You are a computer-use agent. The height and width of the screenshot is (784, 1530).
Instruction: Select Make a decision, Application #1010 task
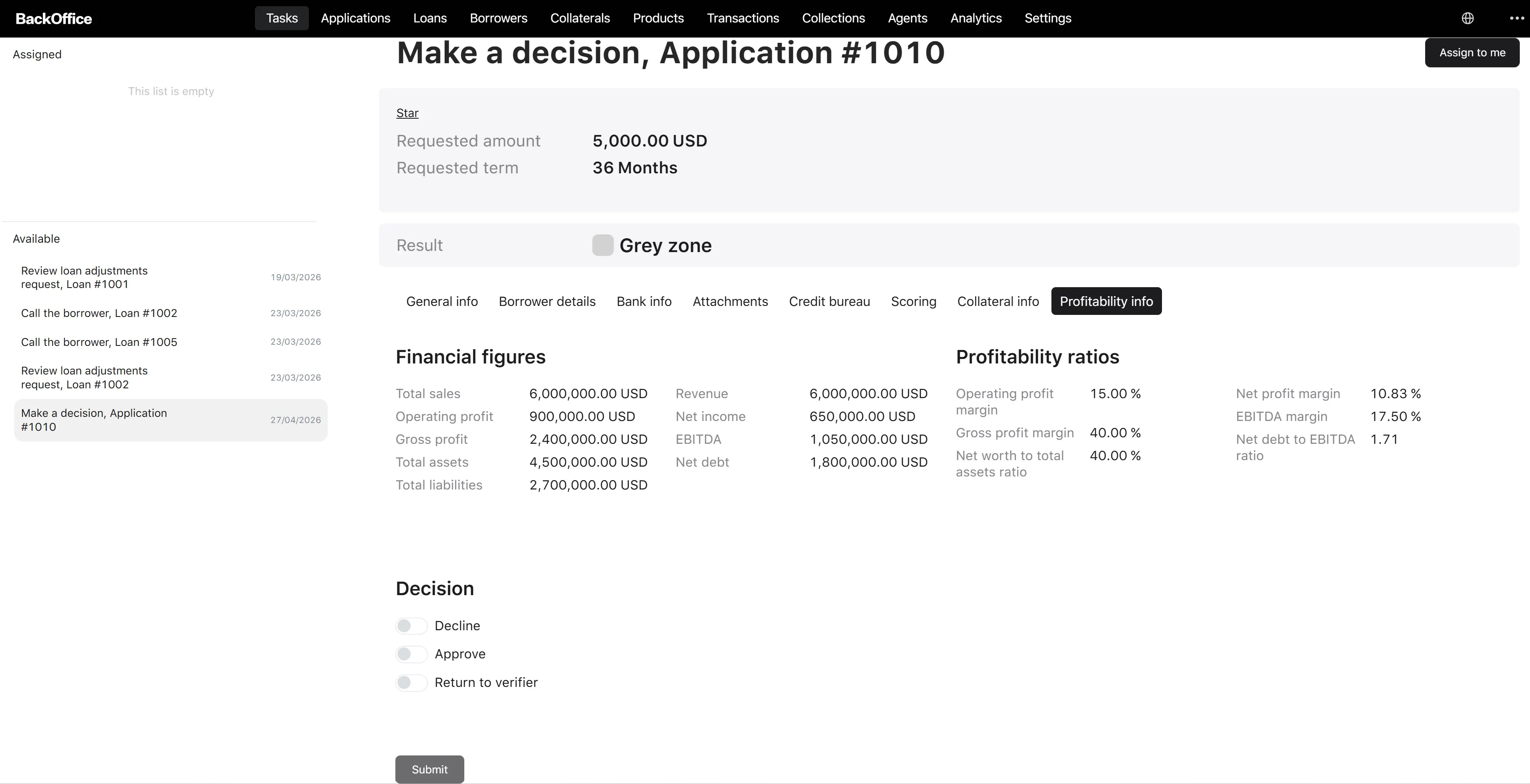click(171, 420)
